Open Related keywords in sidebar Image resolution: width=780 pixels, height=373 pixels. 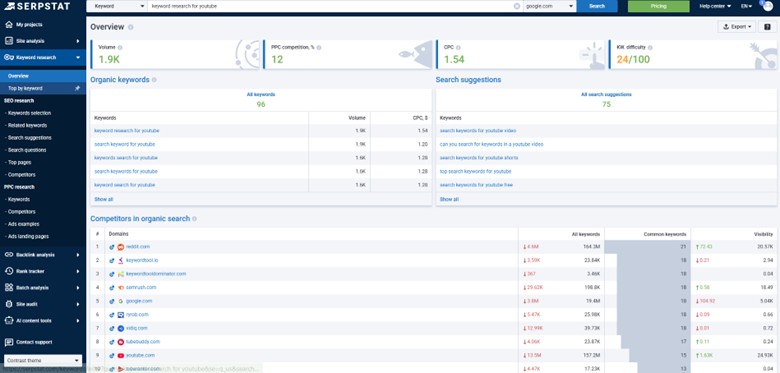[26, 125]
